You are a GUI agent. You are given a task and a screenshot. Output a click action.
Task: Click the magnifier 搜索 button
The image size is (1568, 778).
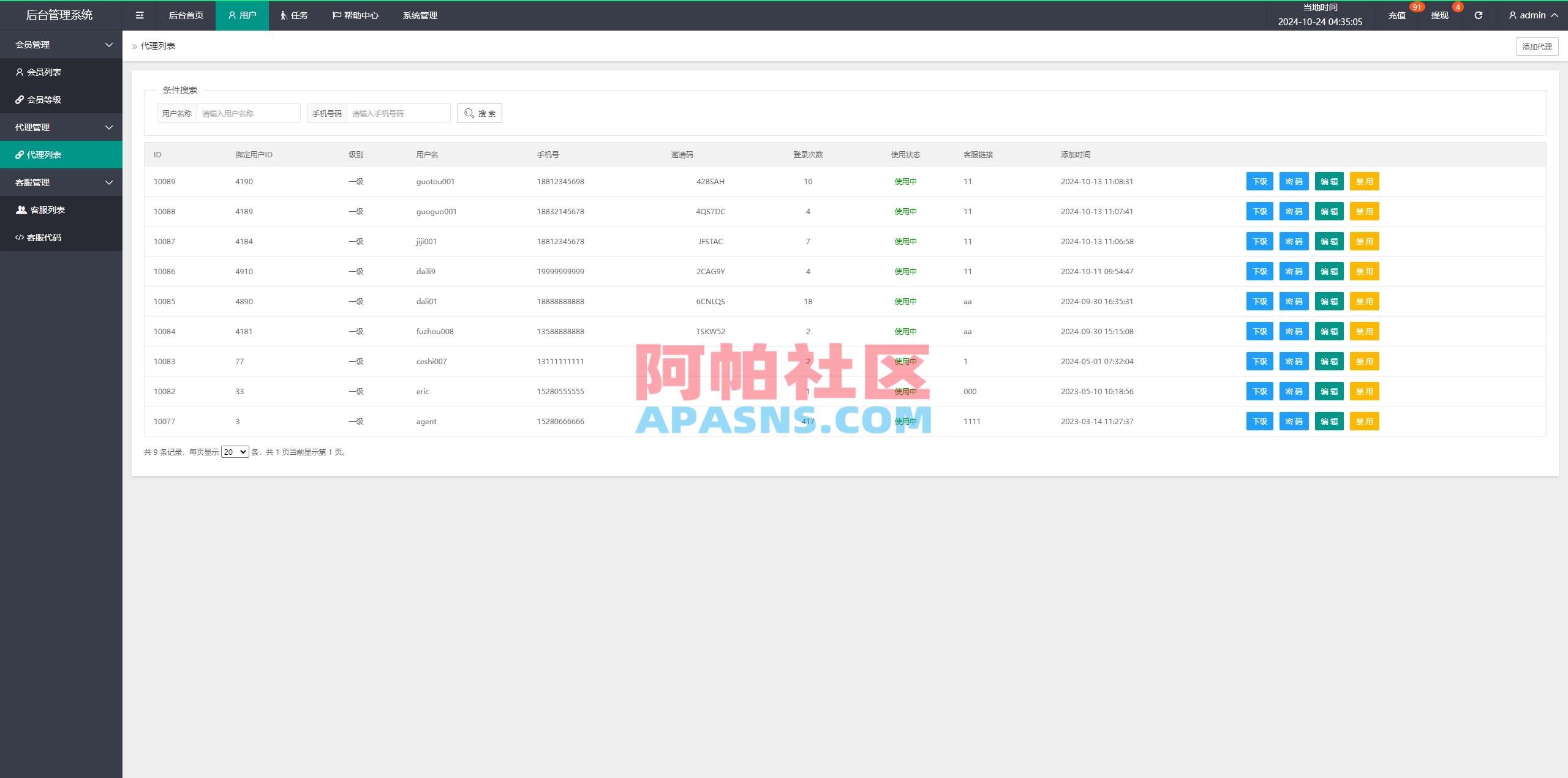point(480,113)
